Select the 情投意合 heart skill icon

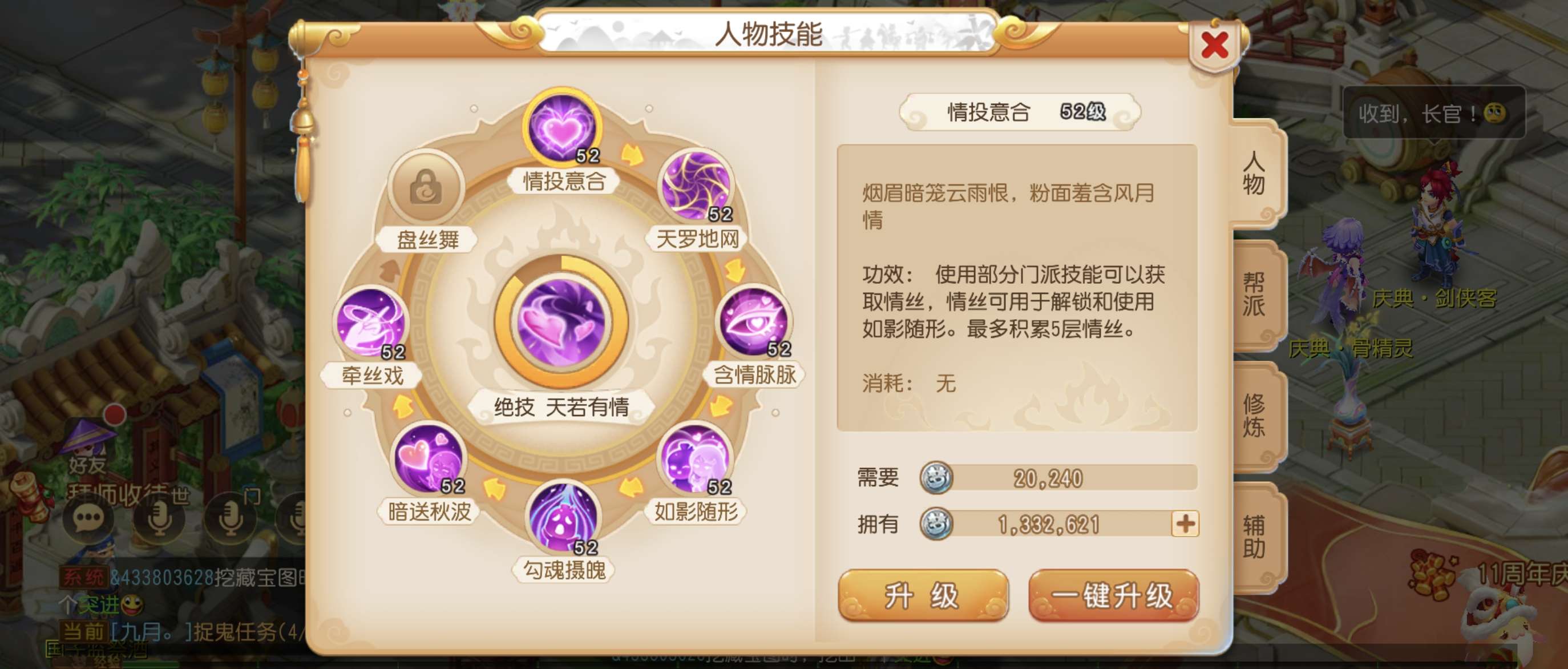pyautogui.click(x=563, y=128)
